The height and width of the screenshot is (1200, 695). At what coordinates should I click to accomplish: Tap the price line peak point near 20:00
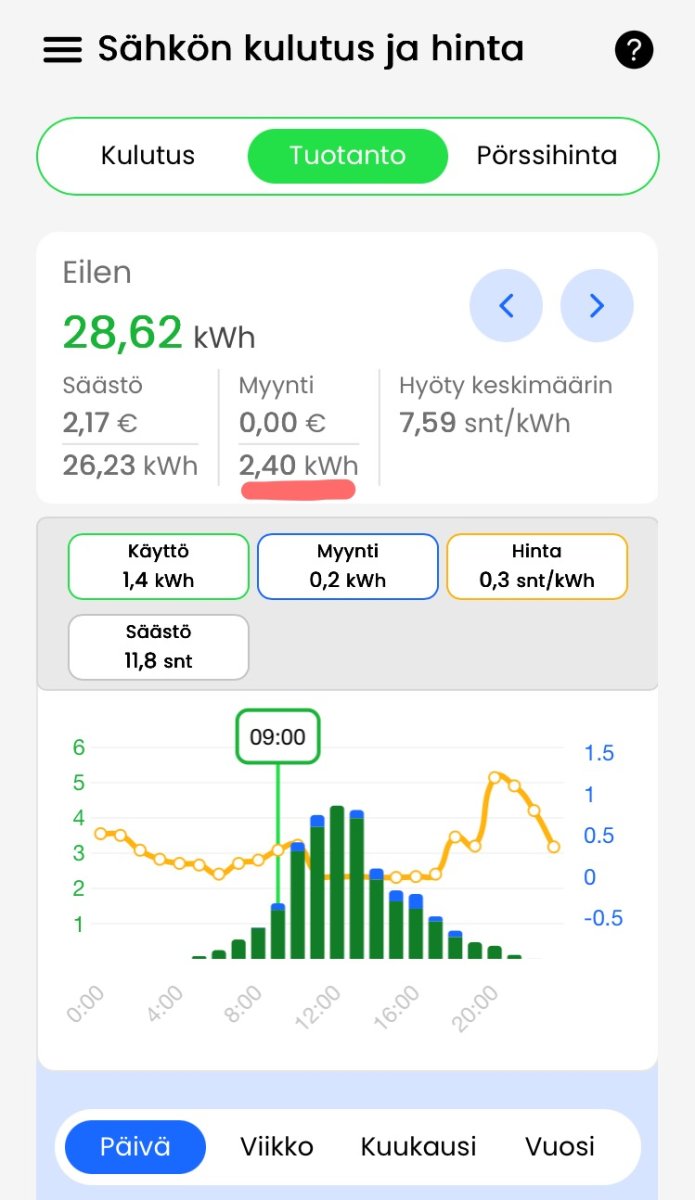point(495,777)
